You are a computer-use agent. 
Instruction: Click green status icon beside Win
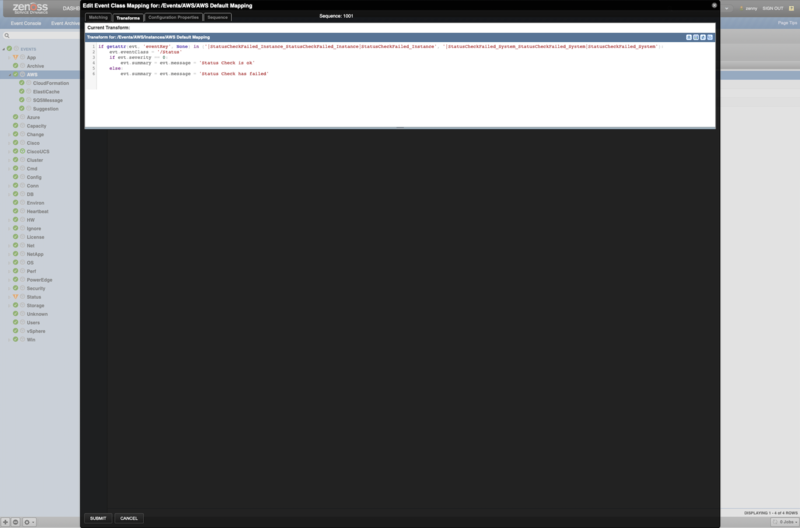click(x=15, y=339)
